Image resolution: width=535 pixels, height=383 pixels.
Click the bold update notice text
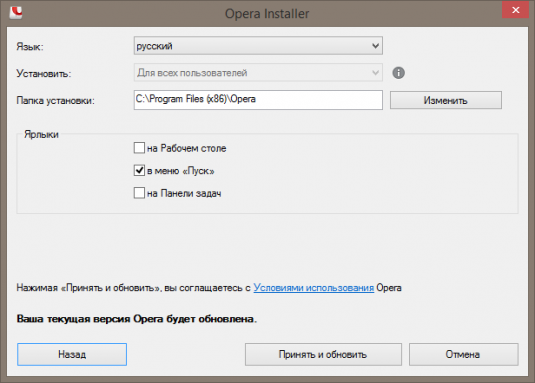click(x=136, y=319)
